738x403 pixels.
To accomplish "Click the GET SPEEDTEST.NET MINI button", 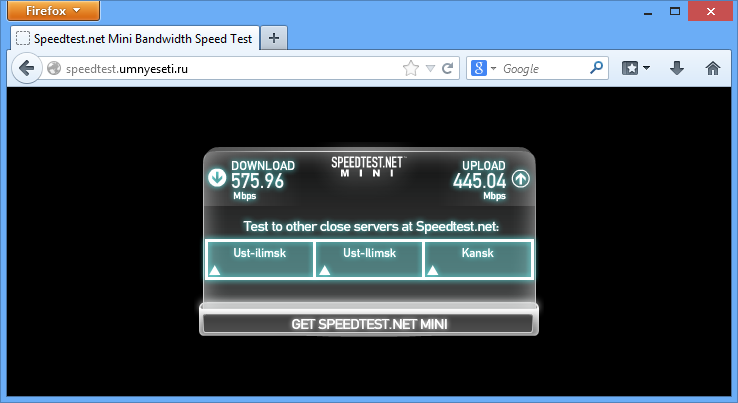I will tap(368, 324).
